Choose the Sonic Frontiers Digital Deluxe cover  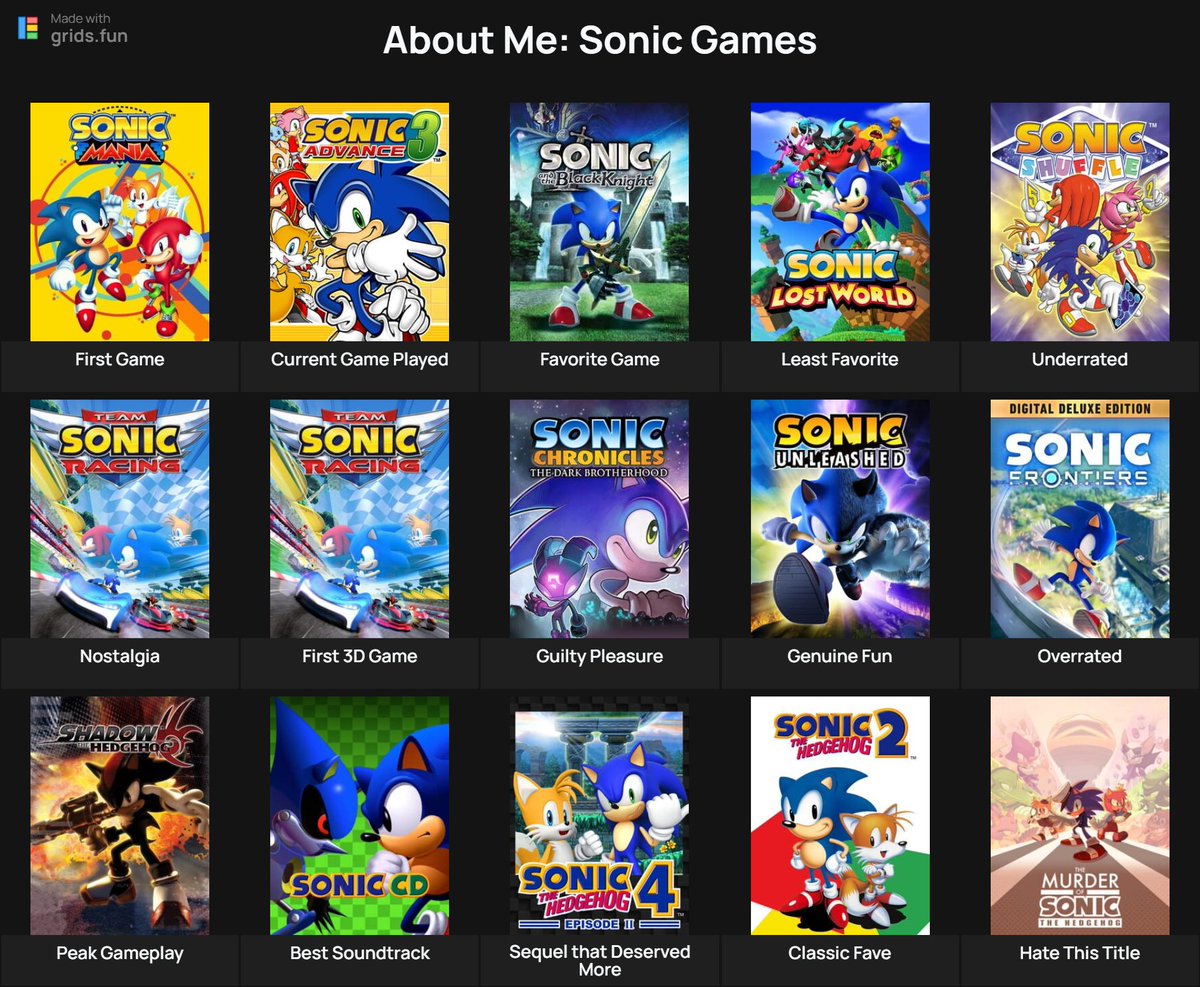click(x=1080, y=519)
